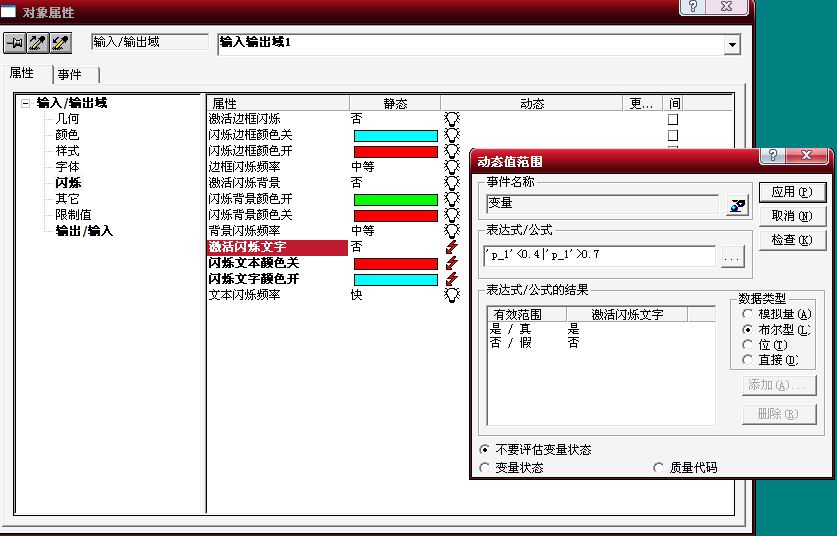Select 样式 in the property tree

coord(67,151)
